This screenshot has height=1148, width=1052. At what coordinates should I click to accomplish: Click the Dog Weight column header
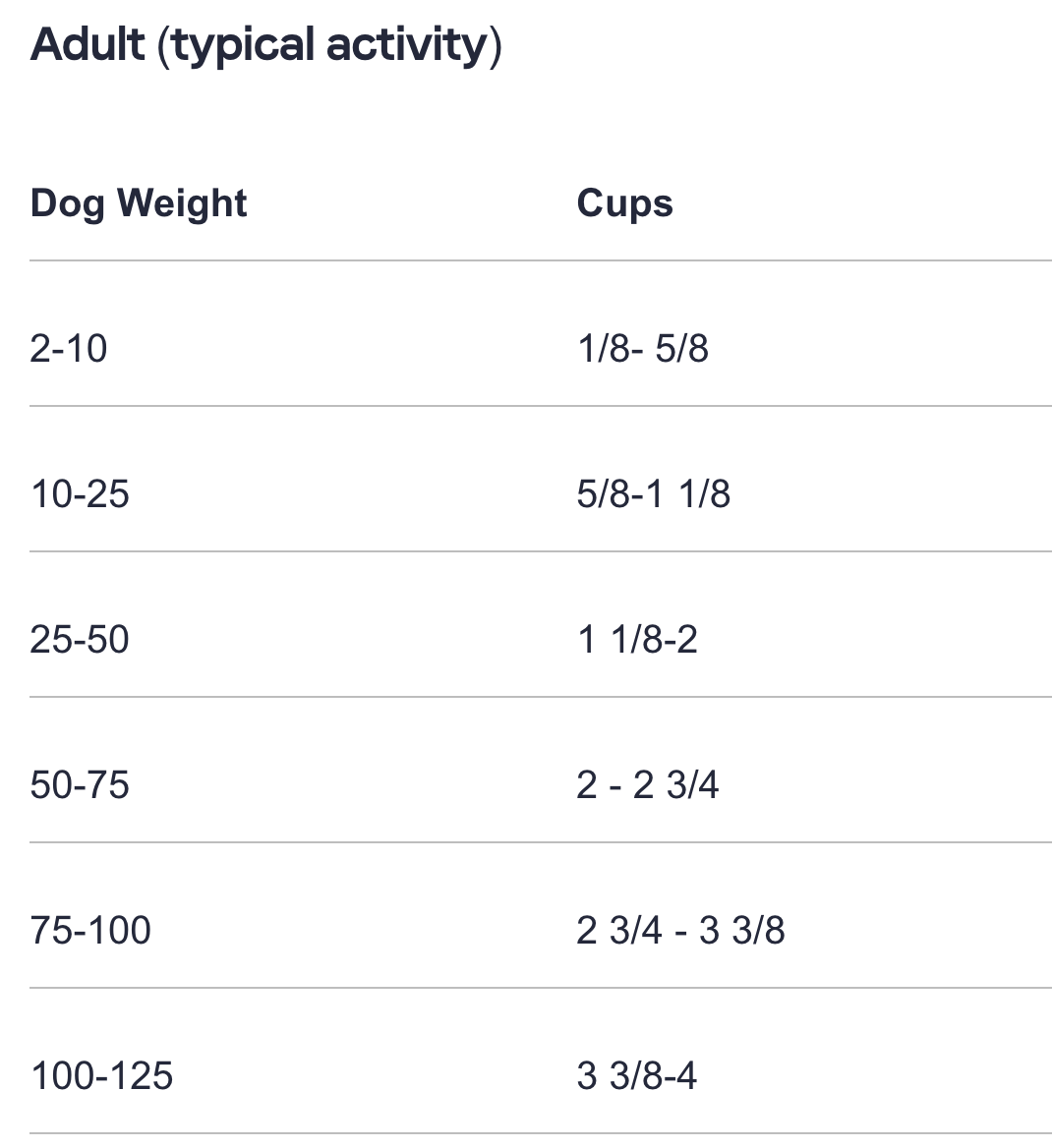tap(139, 203)
